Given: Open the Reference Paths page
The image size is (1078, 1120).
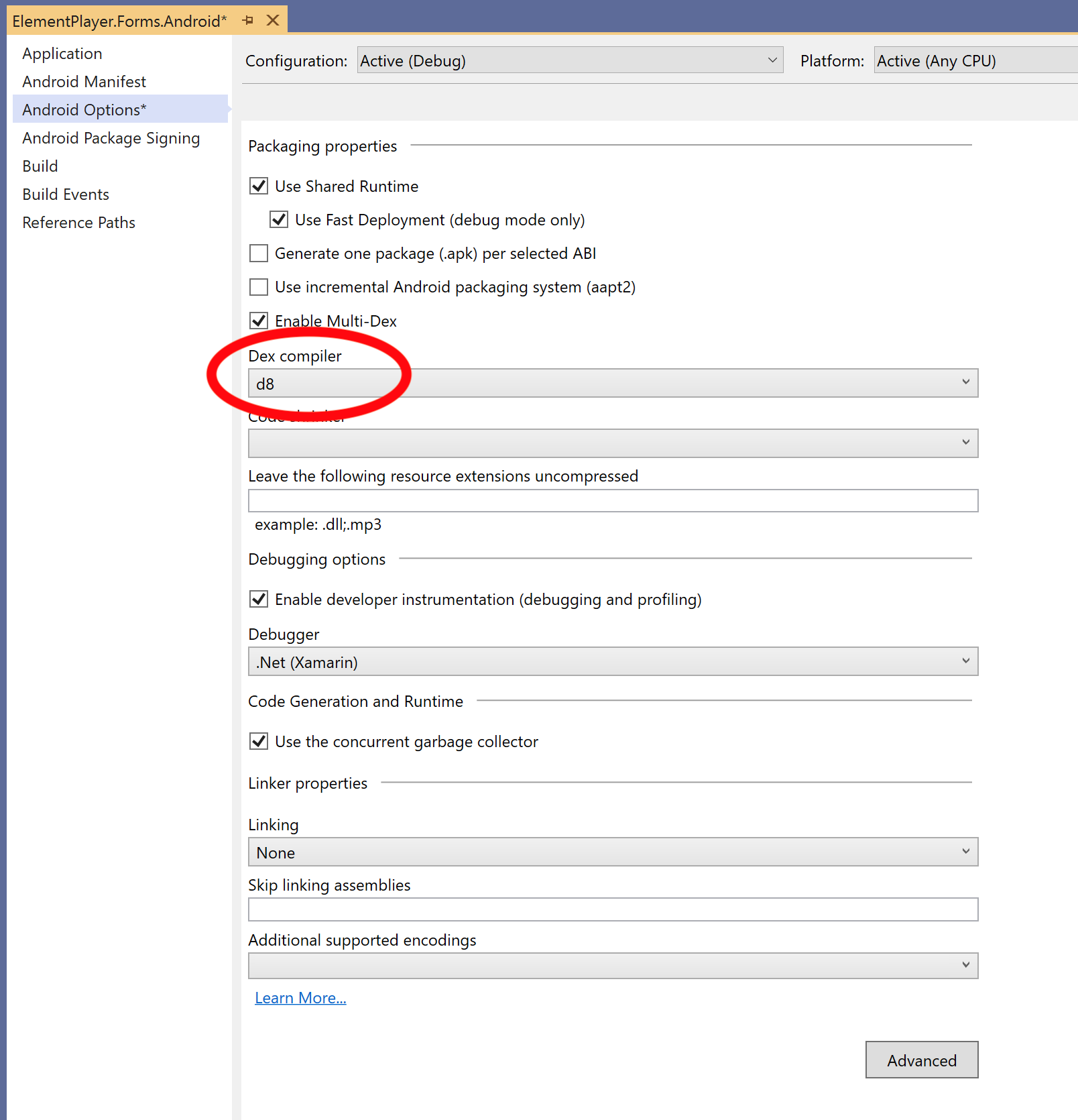Looking at the screenshot, I should (78, 222).
